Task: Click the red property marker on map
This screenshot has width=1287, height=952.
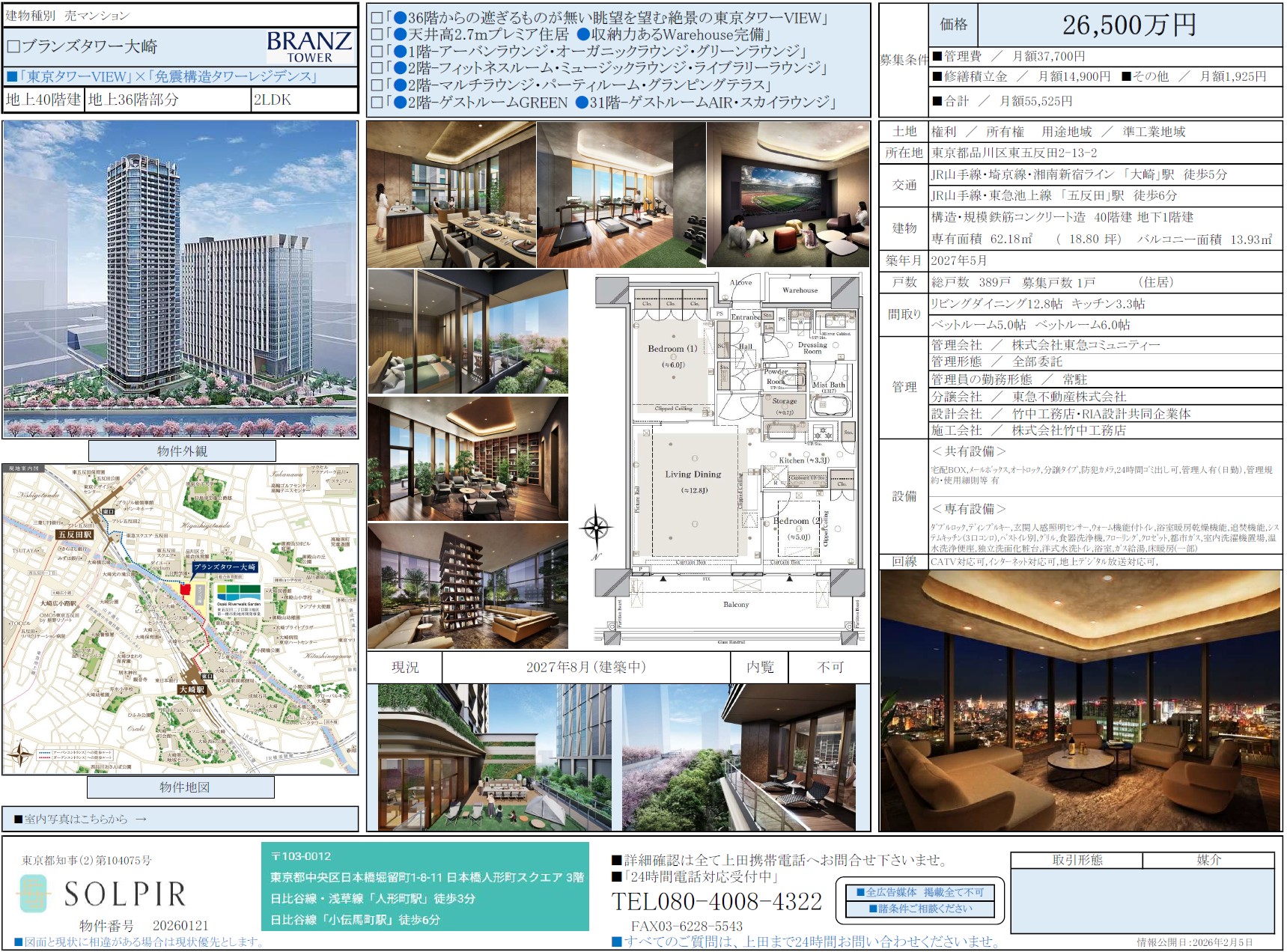Action: coord(185,590)
